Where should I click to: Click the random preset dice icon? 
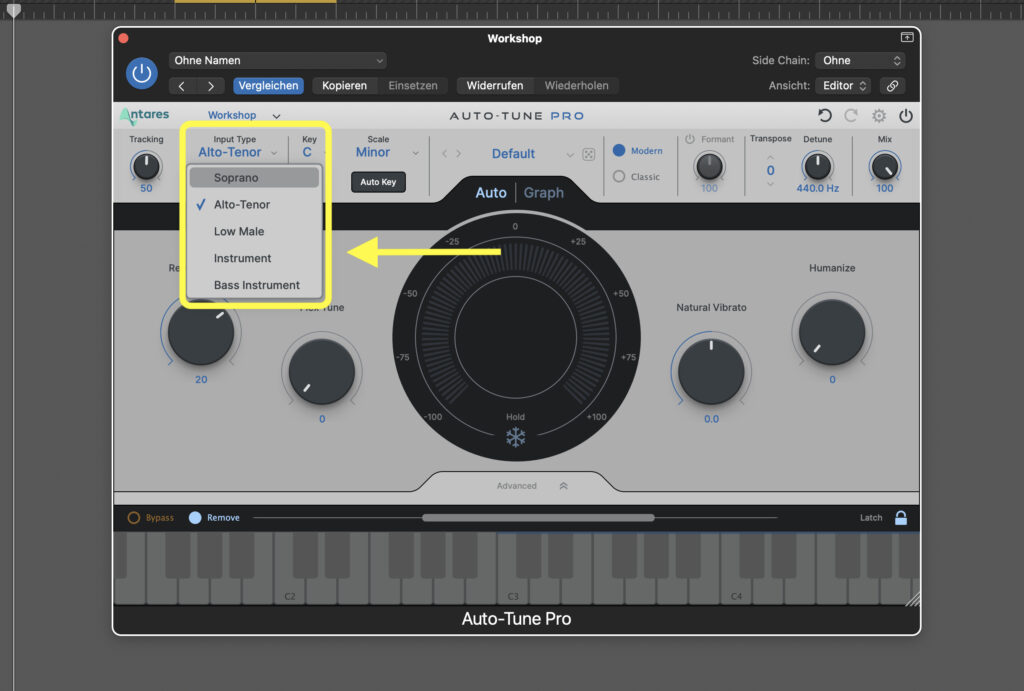(x=588, y=154)
